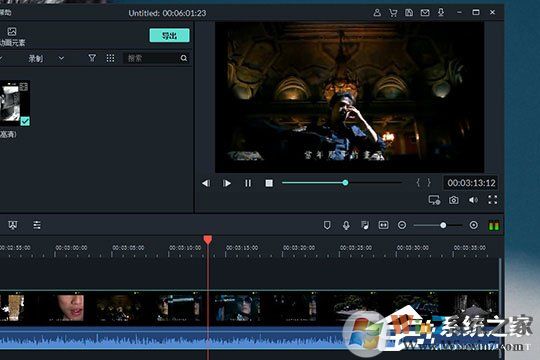Expand the 录制 record dropdown
The height and width of the screenshot is (360, 540).
tap(61, 58)
